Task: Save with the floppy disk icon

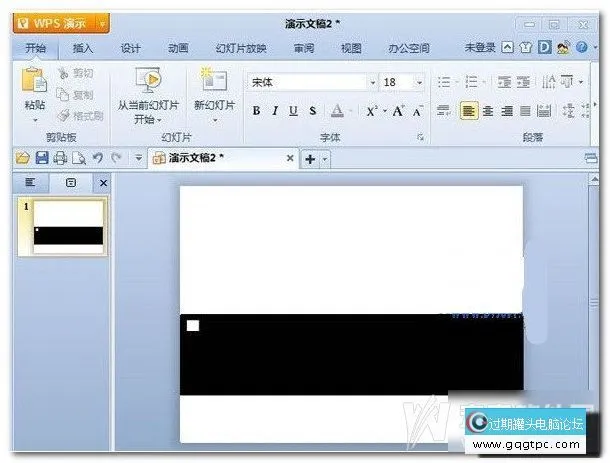Action: (x=42, y=158)
